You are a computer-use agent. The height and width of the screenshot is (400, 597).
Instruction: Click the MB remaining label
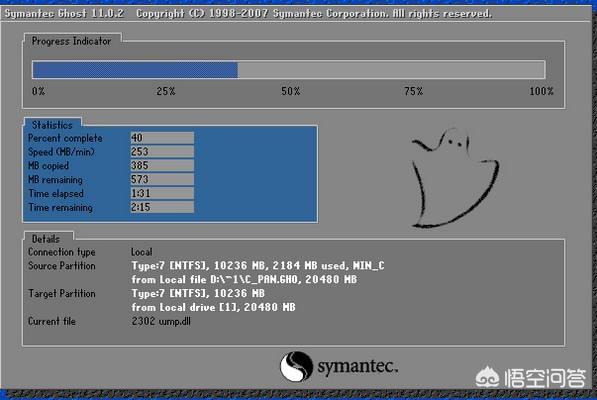click(55, 180)
